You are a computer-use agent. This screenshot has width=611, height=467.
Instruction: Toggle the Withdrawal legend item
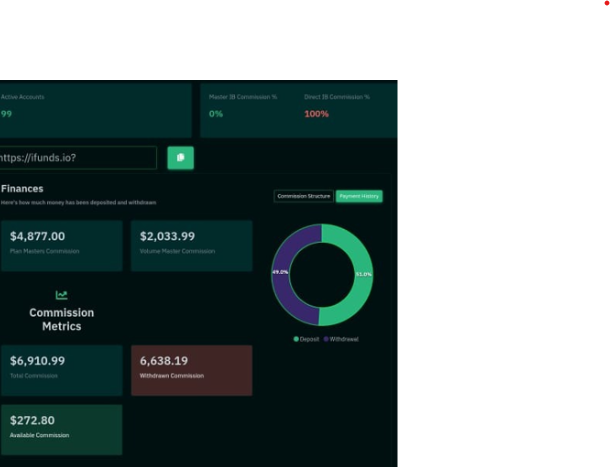tap(341, 339)
